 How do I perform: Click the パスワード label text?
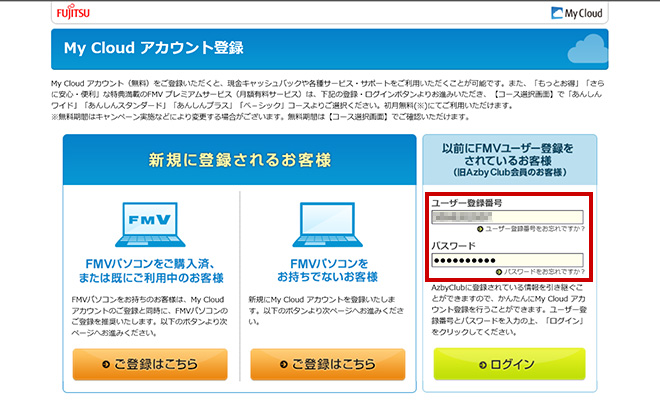coord(453,246)
